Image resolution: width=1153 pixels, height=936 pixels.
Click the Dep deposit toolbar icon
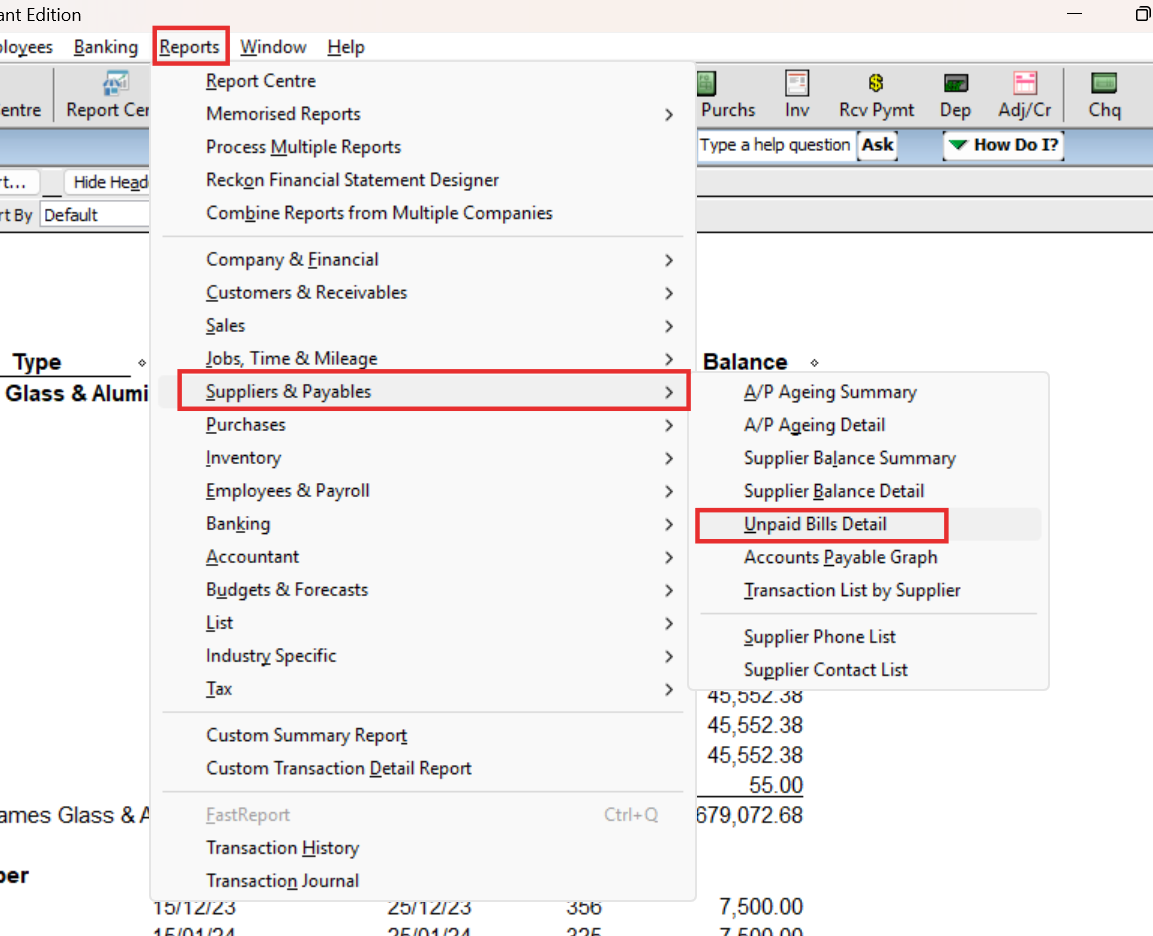[x=955, y=95]
